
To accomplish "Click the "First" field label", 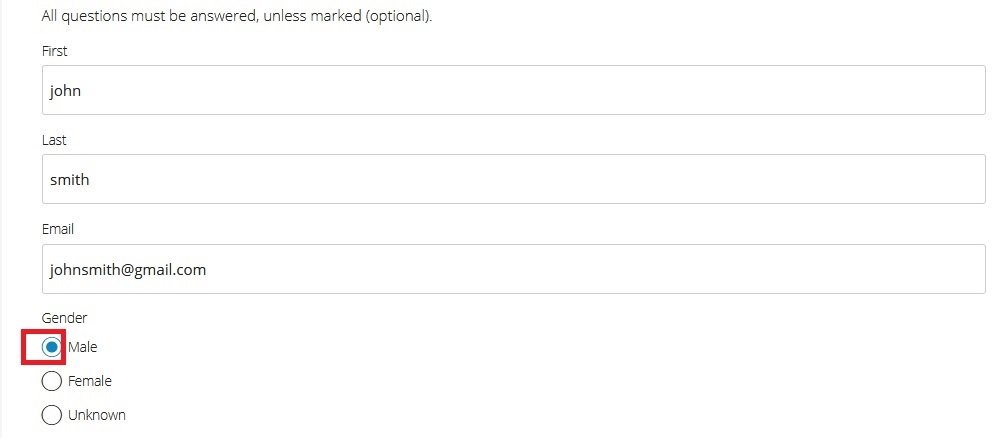I will coord(55,51).
